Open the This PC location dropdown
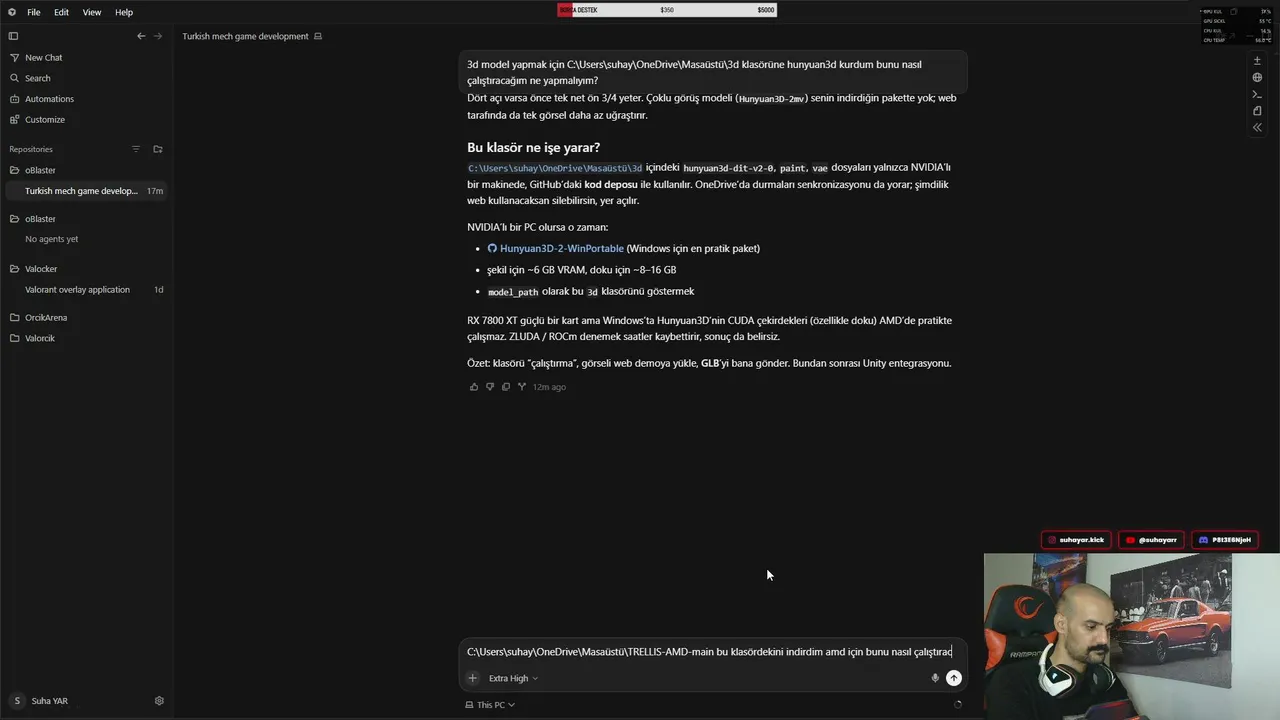The width and height of the screenshot is (1280, 720). click(490, 705)
